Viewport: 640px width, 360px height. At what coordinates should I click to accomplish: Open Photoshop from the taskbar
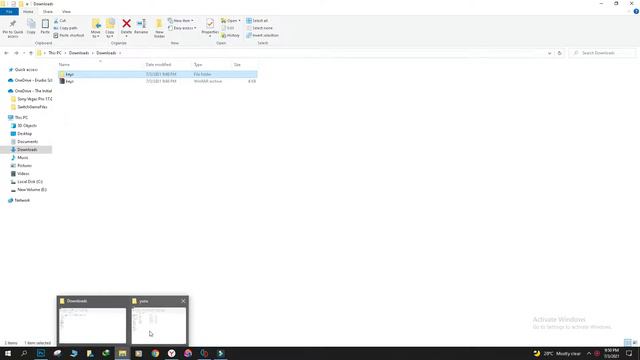click(41, 353)
